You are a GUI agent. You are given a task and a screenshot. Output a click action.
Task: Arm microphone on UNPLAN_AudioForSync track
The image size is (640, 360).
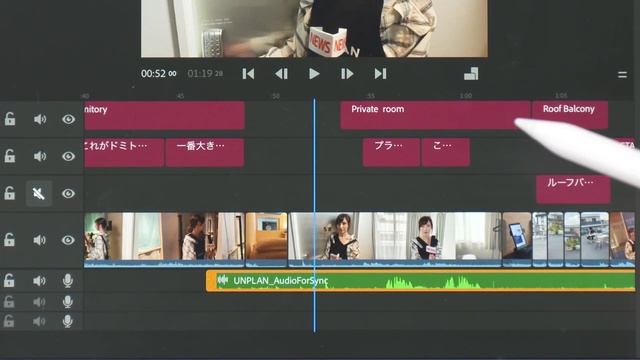68,281
